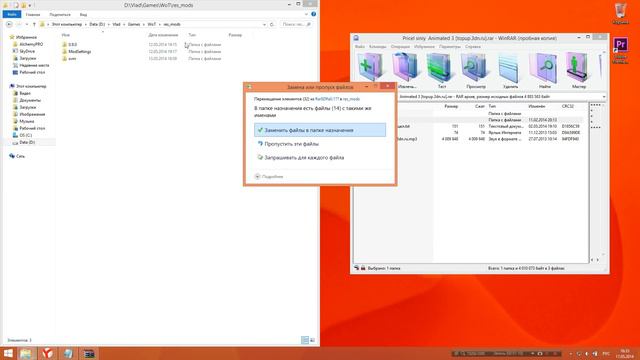Image resolution: width=640 pixels, height=360 pixels.
Task: Open Explorer Поделиться ribbon tab
Action: pyautogui.click(x=60, y=14)
